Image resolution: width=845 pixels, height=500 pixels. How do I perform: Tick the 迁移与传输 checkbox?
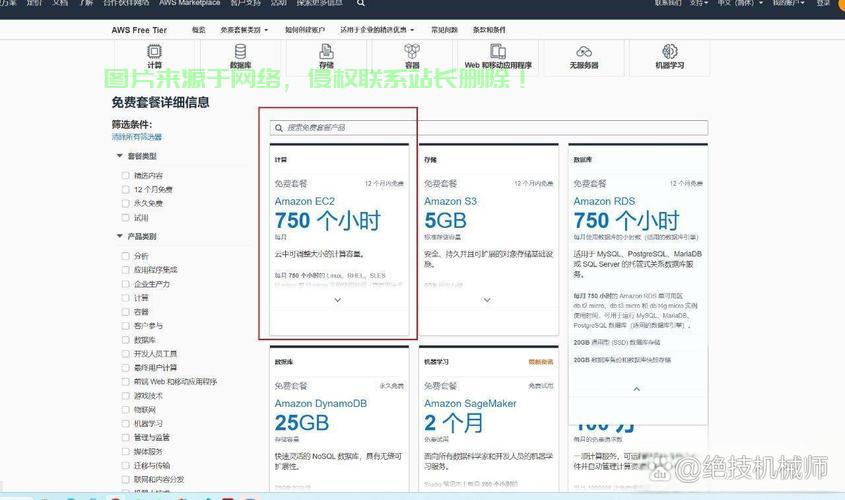pos(126,466)
